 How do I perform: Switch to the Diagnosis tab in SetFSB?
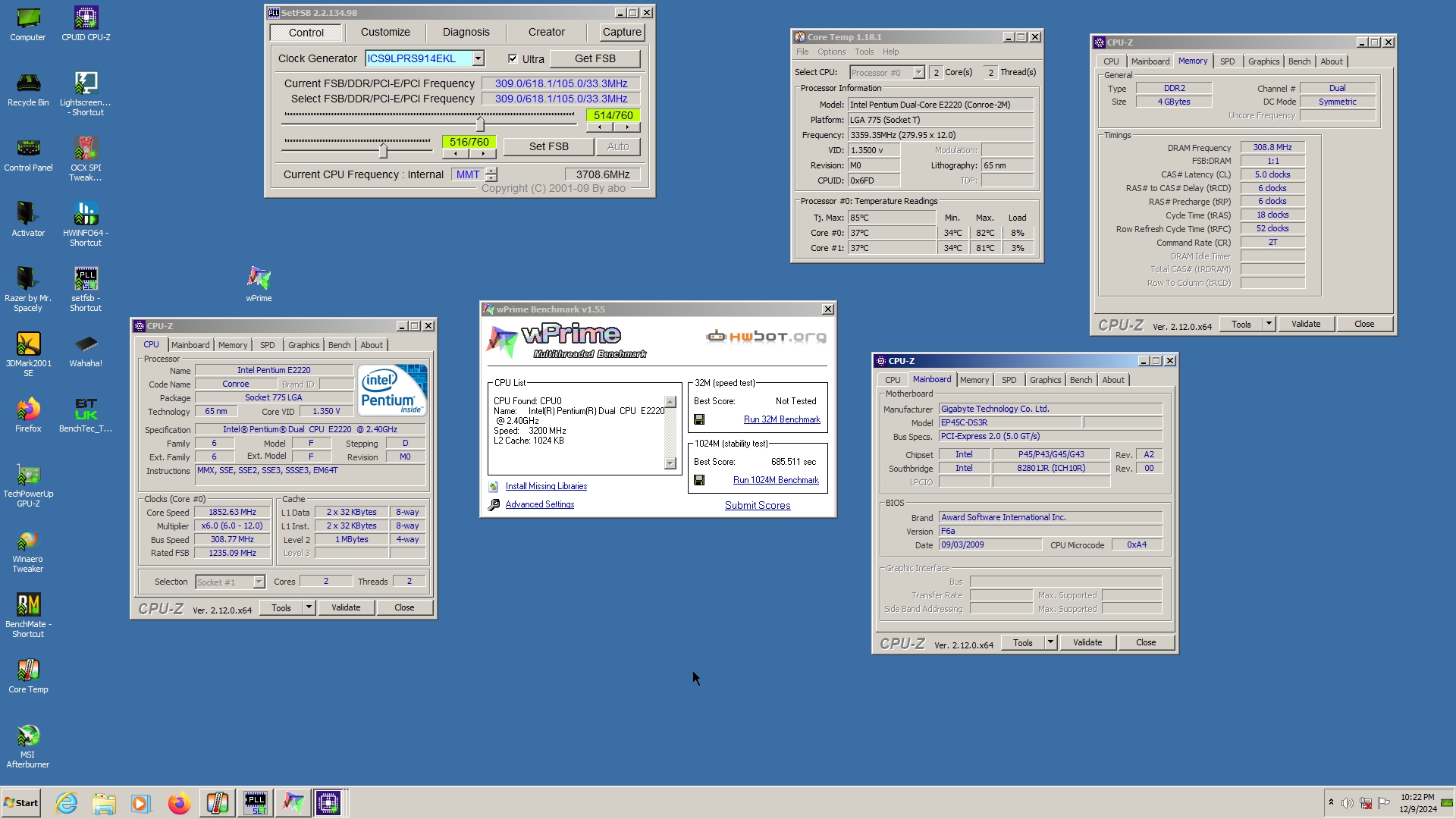[x=466, y=32]
